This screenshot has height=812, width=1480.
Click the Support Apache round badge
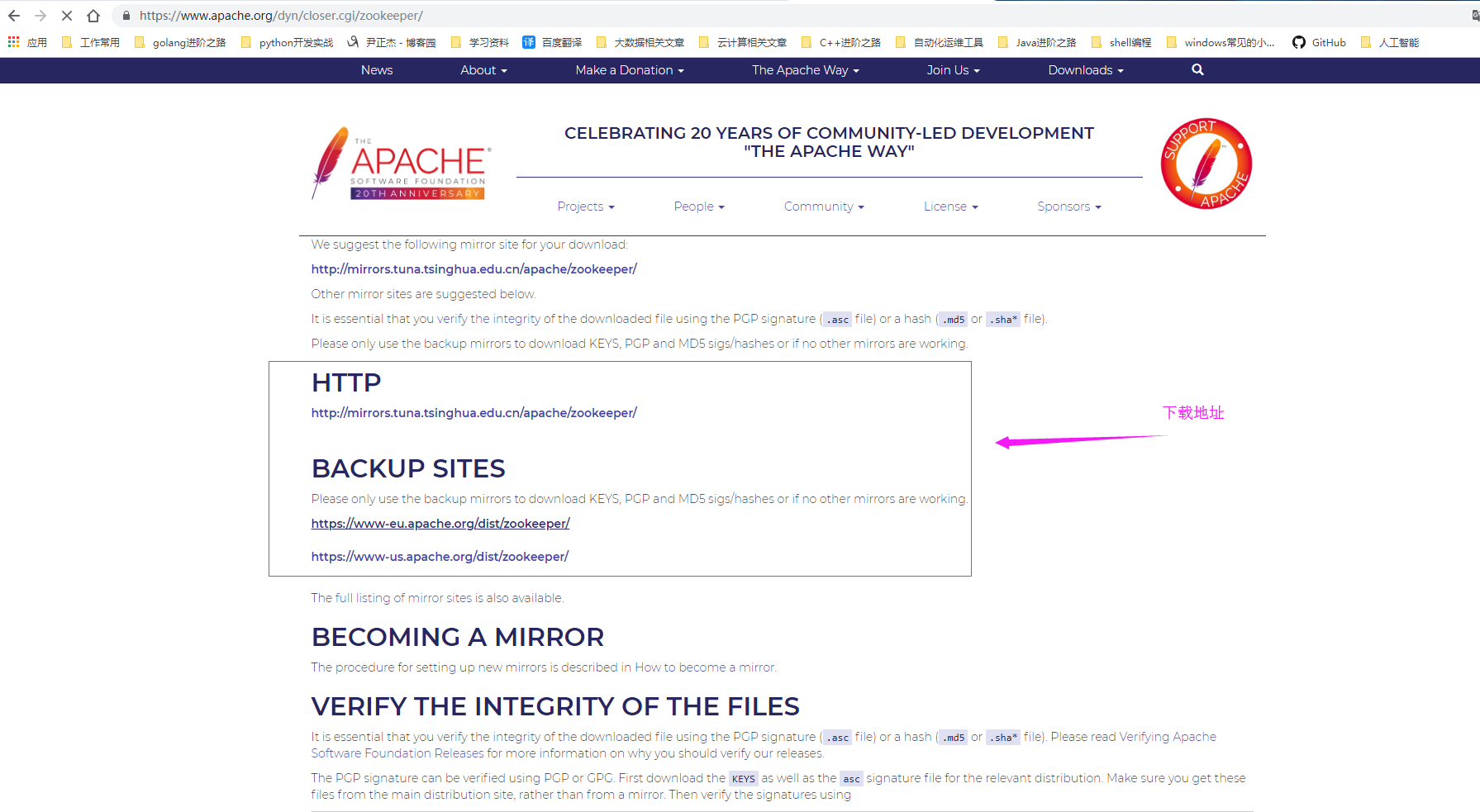pos(1206,164)
